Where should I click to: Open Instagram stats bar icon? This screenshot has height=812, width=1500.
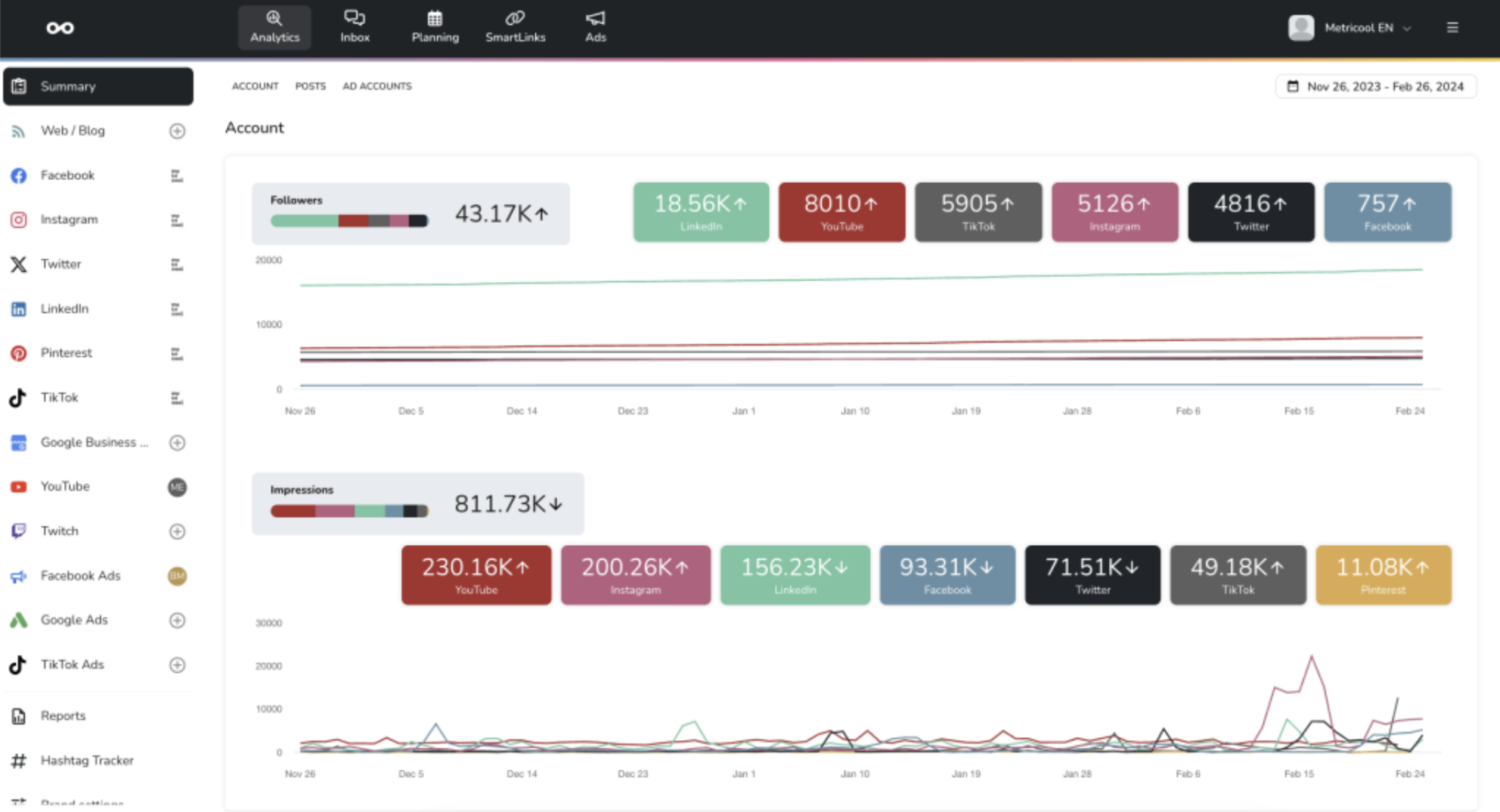click(177, 220)
